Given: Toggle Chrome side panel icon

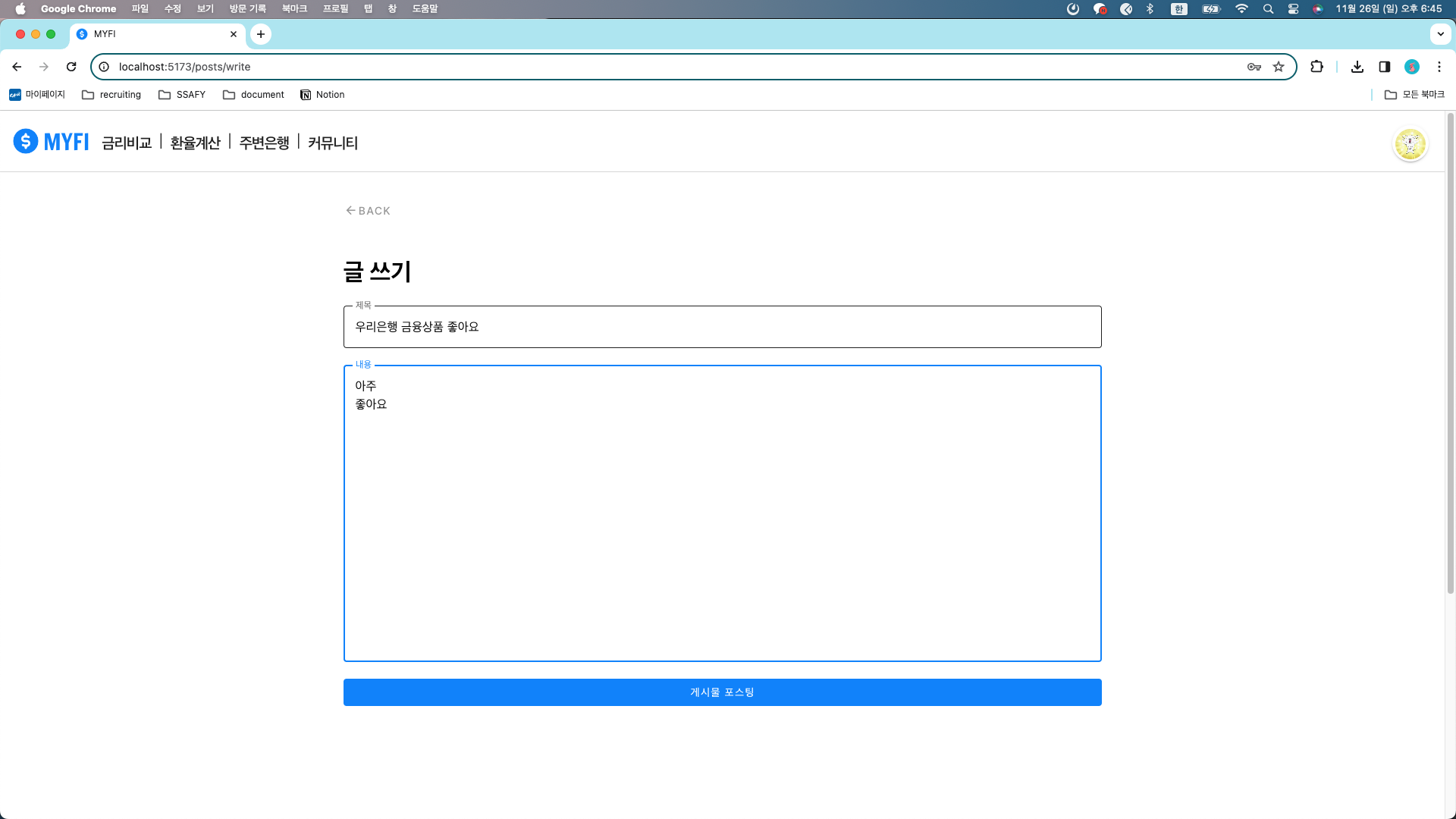Looking at the screenshot, I should (x=1385, y=67).
